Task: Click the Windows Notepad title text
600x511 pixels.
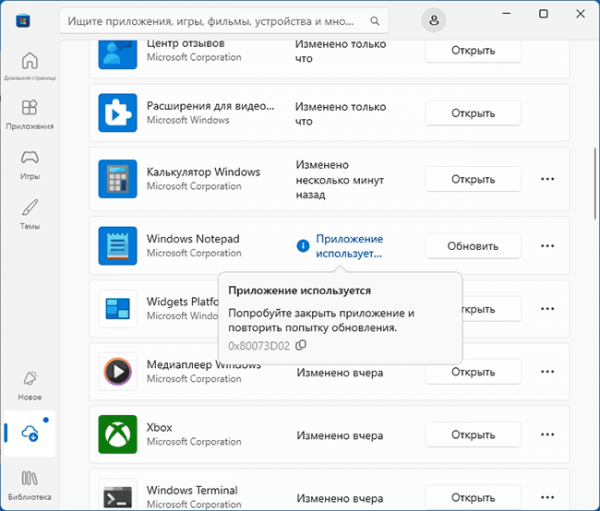Action: point(193,238)
